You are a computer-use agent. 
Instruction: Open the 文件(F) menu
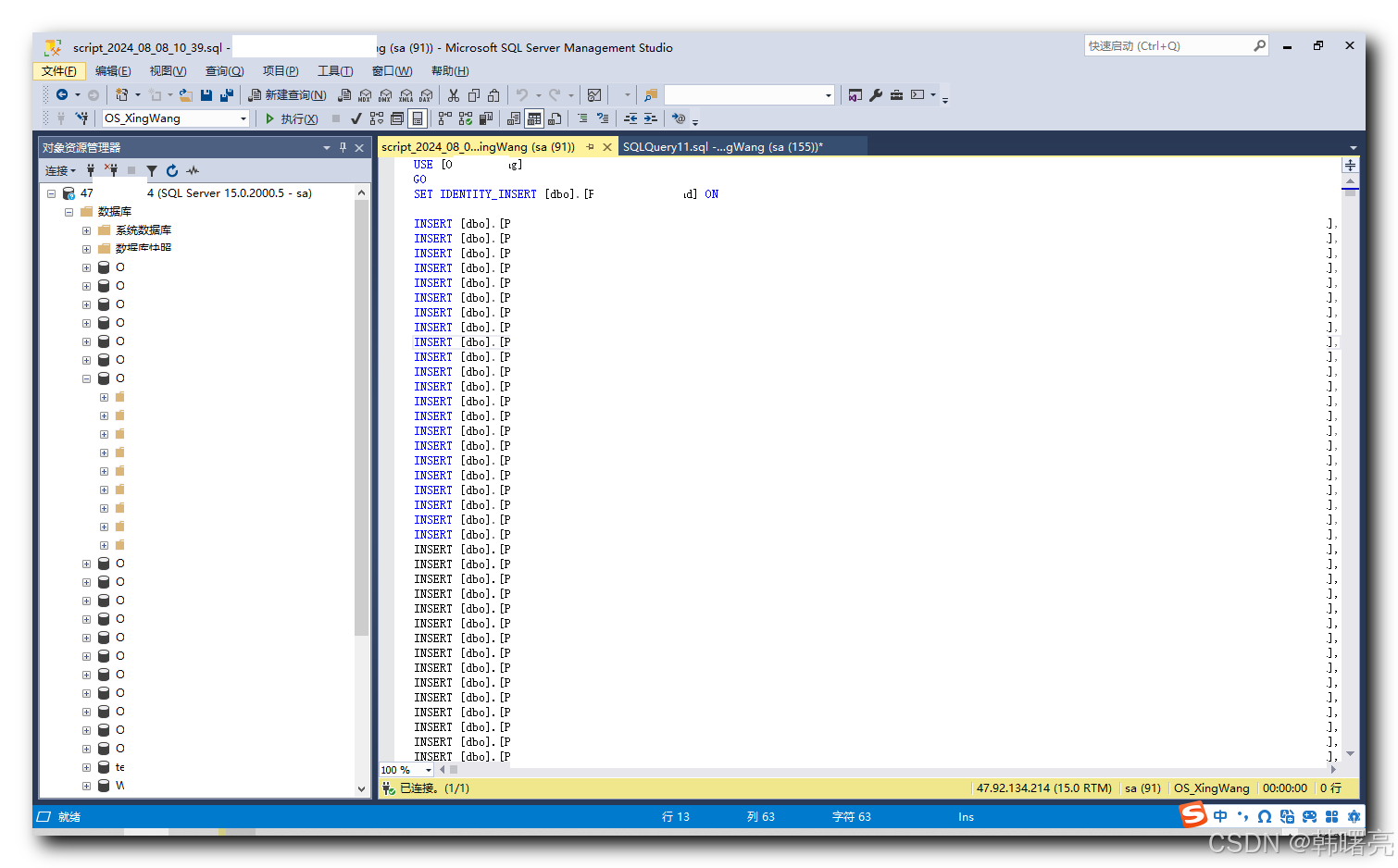tap(59, 71)
